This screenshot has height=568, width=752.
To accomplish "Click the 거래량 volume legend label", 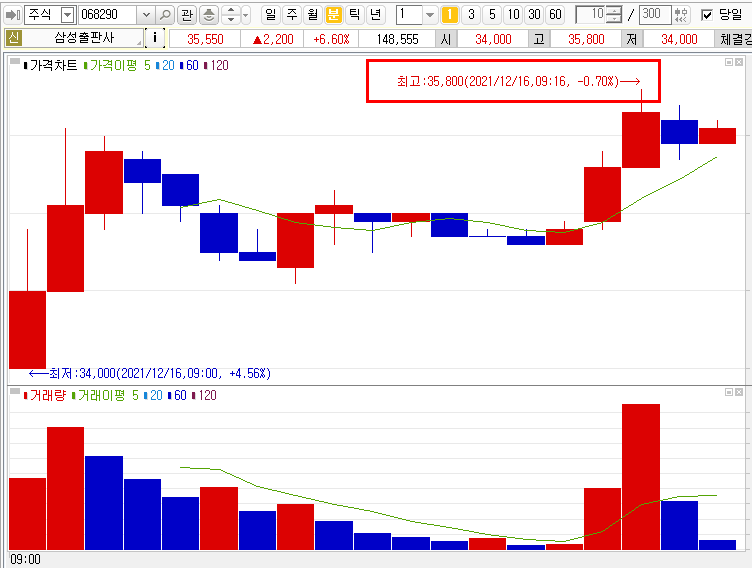I will tap(45, 395).
